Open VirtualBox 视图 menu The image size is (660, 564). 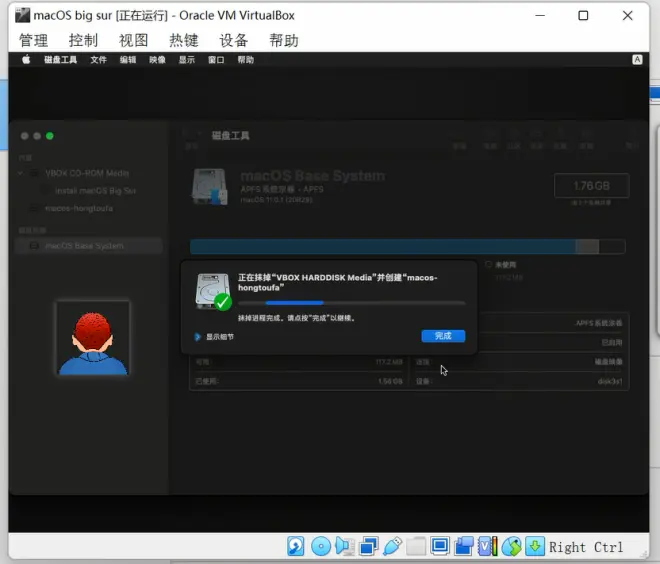click(x=133, y=40)
